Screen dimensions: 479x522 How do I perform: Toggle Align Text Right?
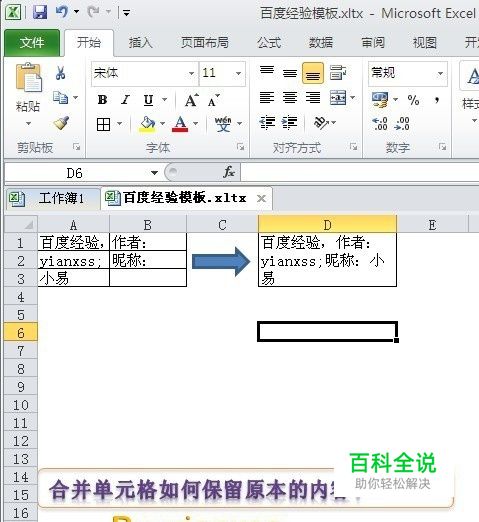313,98
